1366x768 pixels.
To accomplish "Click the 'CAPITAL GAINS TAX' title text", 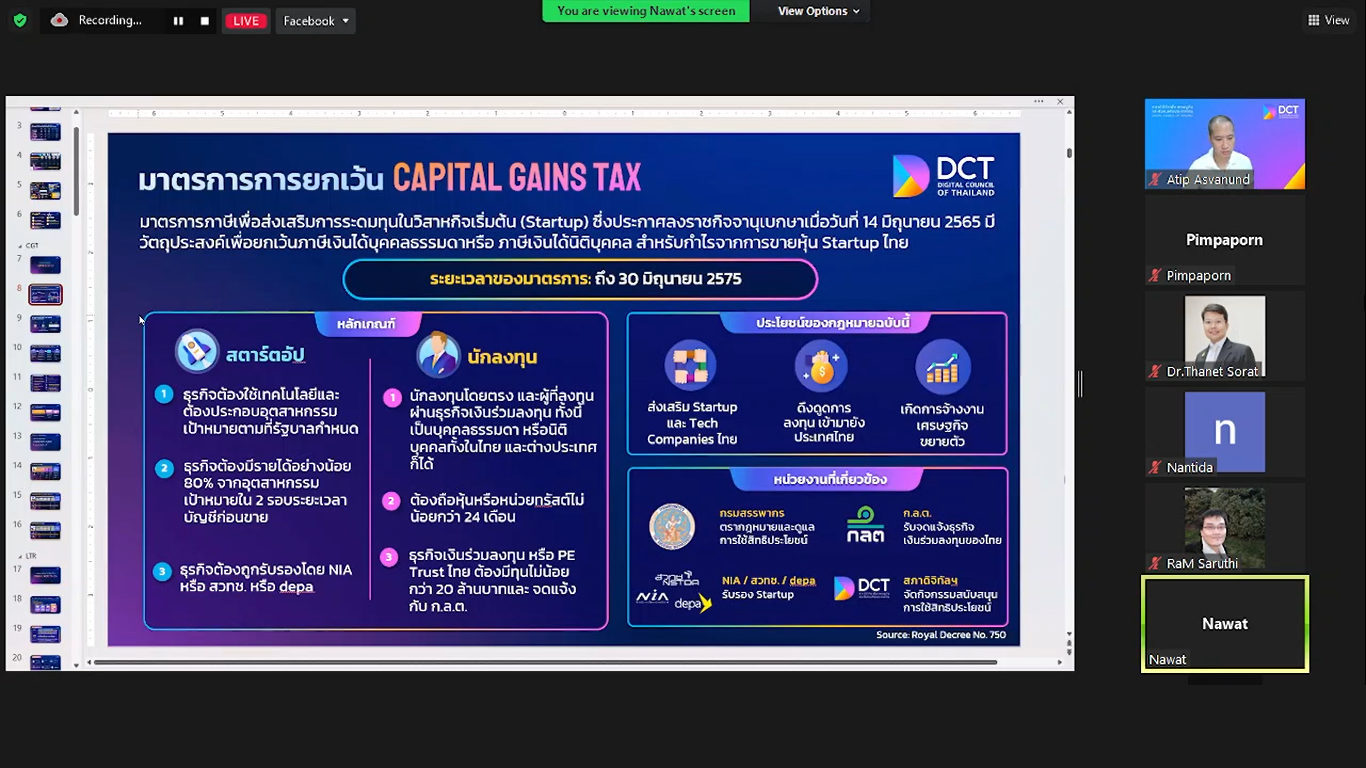I will [516, 178].
